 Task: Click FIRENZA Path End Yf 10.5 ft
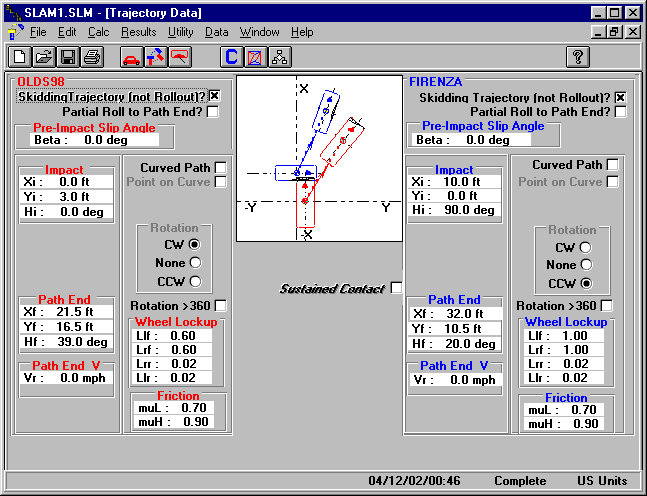point(456,329)
